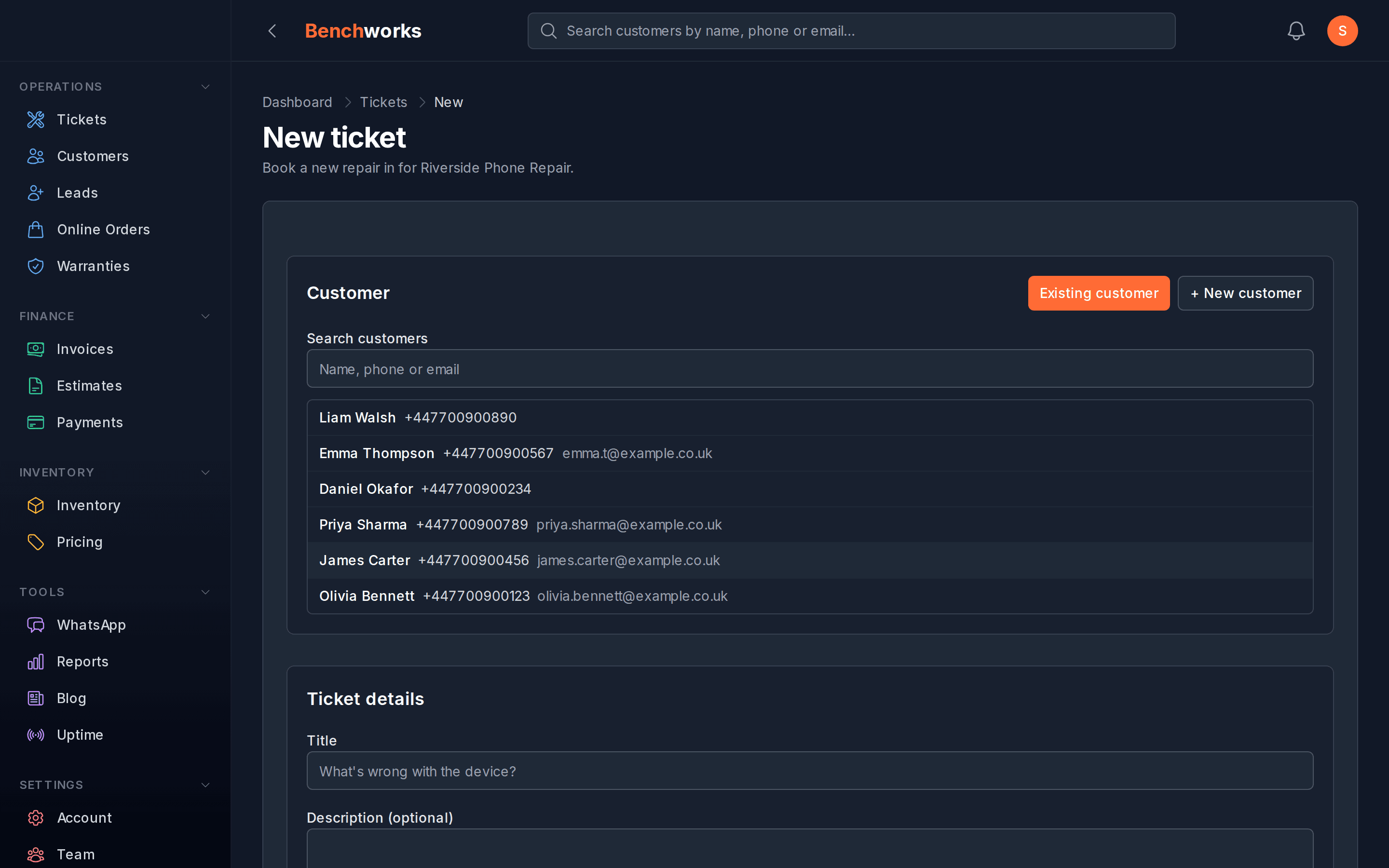The height and width of the screenshot is (868, 1389).
Task: Go to Leads in sidebar
Action: click(x=115, y=193)
